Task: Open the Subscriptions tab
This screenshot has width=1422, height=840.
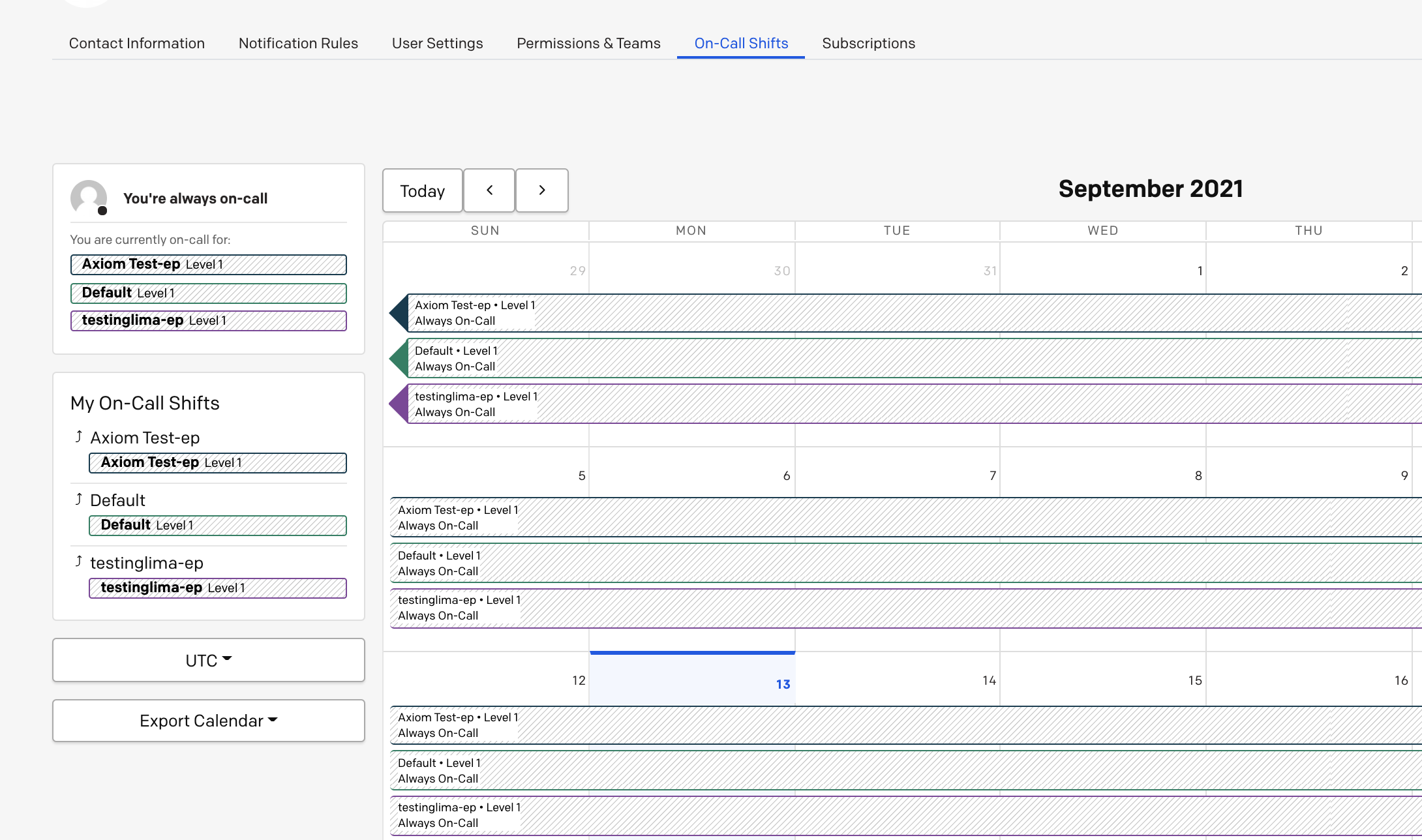Action: pyautogui.click(x=868, y=43)
